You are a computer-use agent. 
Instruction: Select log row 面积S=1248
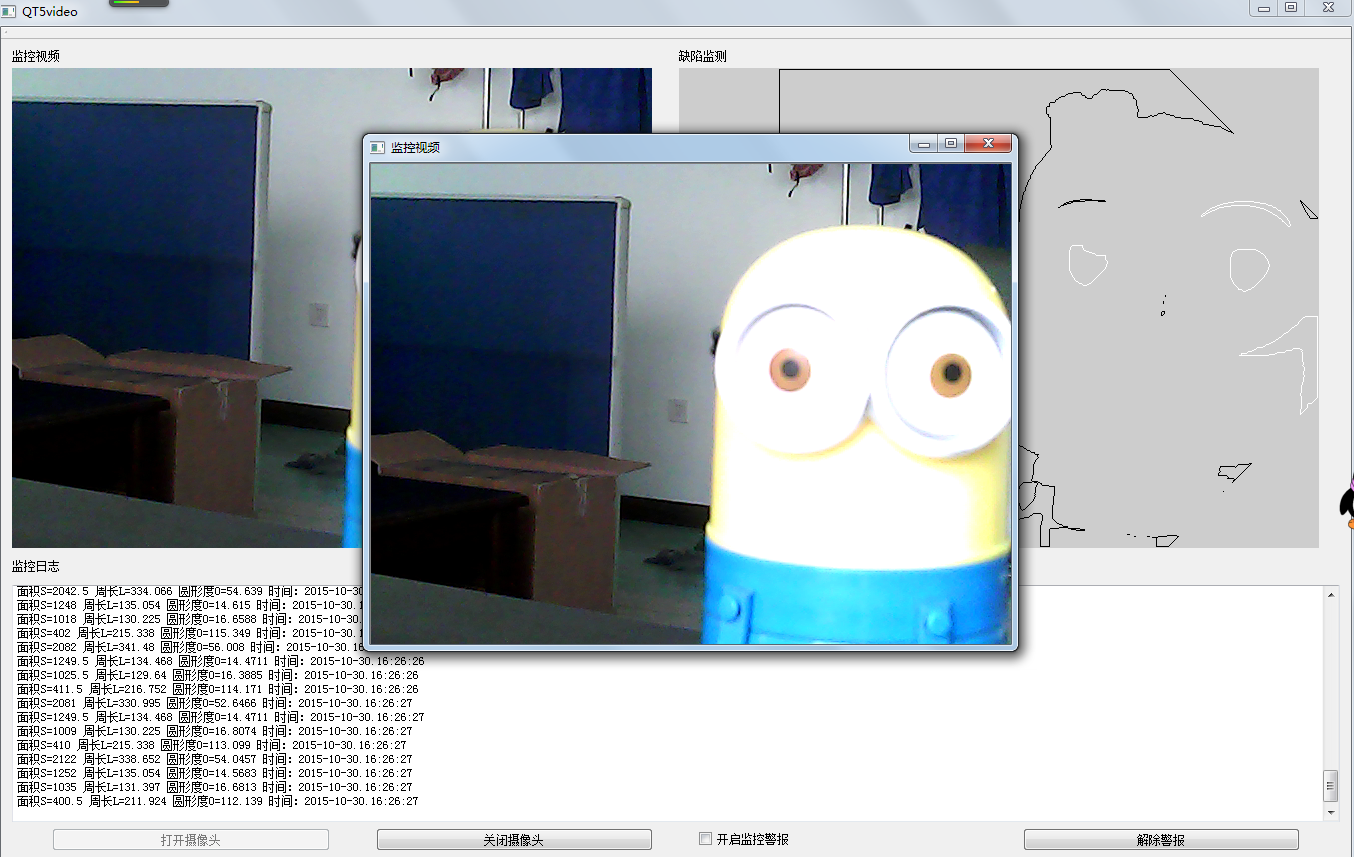[x=190, y=605]
